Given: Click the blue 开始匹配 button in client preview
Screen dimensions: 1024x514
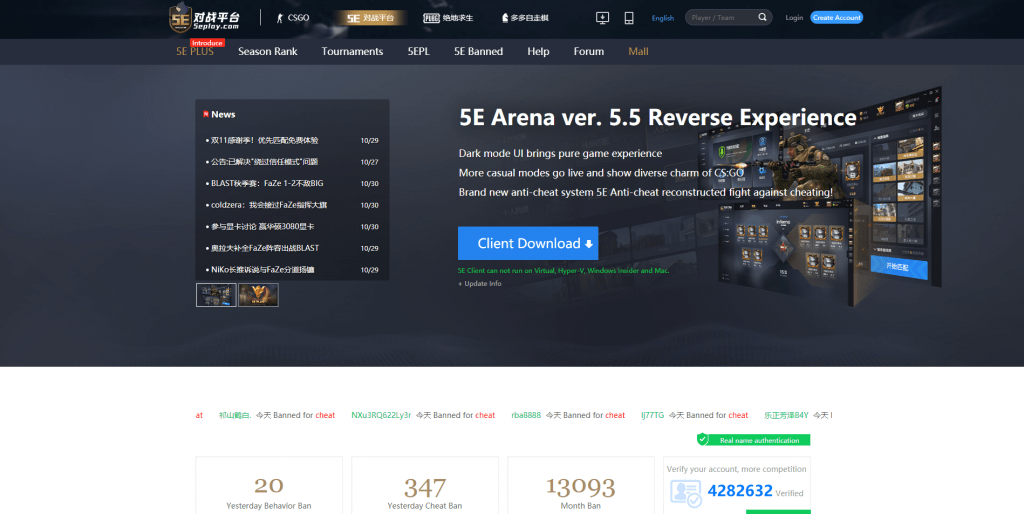Looking at the screenshot, I should pos(899,267).
